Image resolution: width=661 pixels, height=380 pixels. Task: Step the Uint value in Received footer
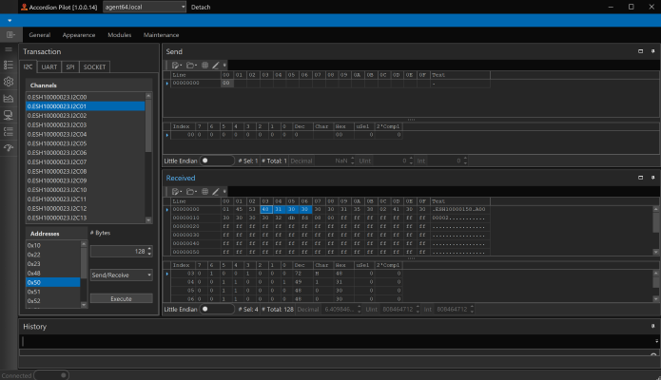[417, 309]
